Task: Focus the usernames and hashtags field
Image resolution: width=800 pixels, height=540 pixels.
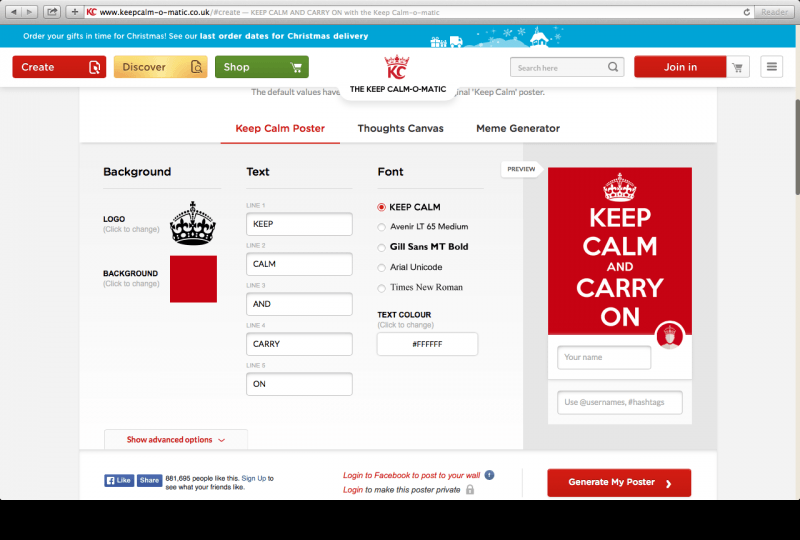Action: [x=620, y=402]
